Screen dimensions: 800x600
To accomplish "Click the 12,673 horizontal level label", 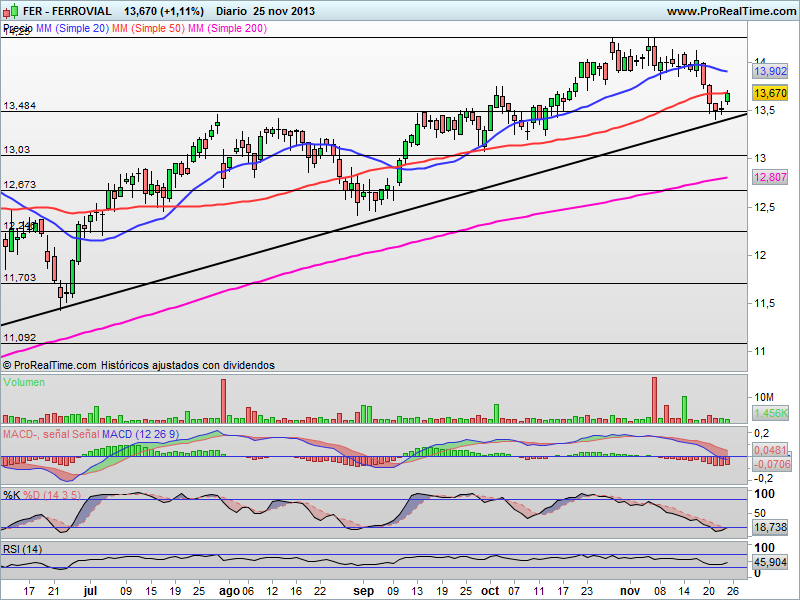I will pos(20,184).
